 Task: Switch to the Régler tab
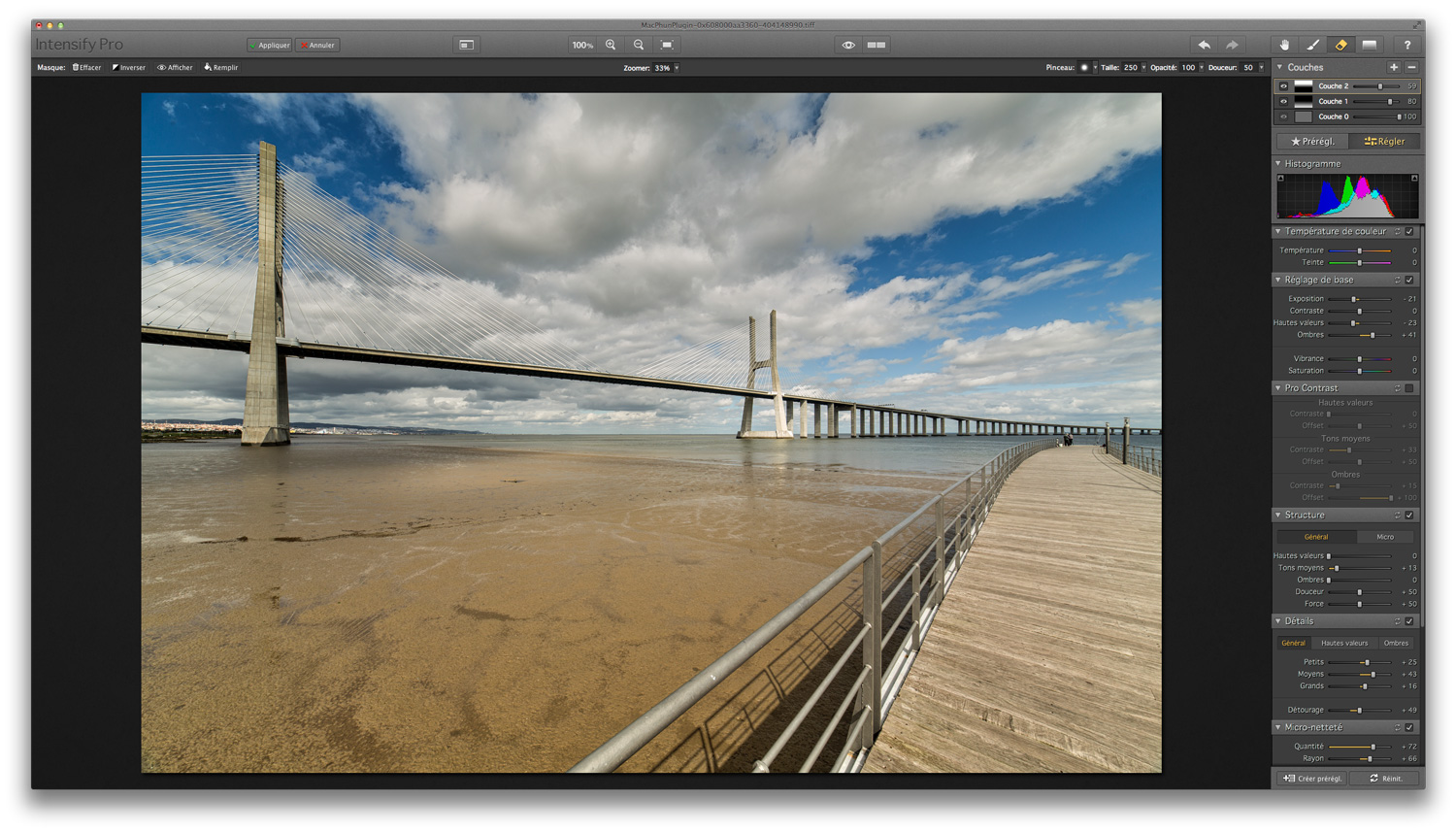point(1384,142)
